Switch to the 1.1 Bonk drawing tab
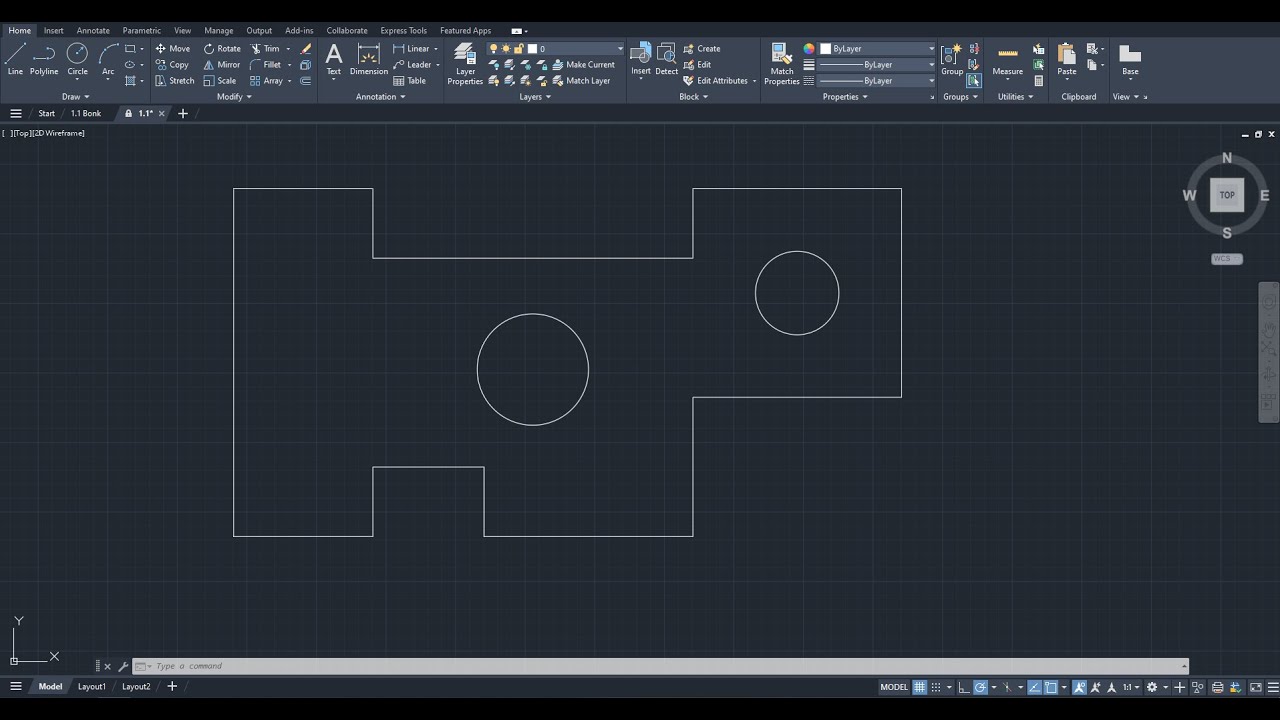The height and width of the screenshot is (720, 1280). pyautogui.click(x=86, y=114)
